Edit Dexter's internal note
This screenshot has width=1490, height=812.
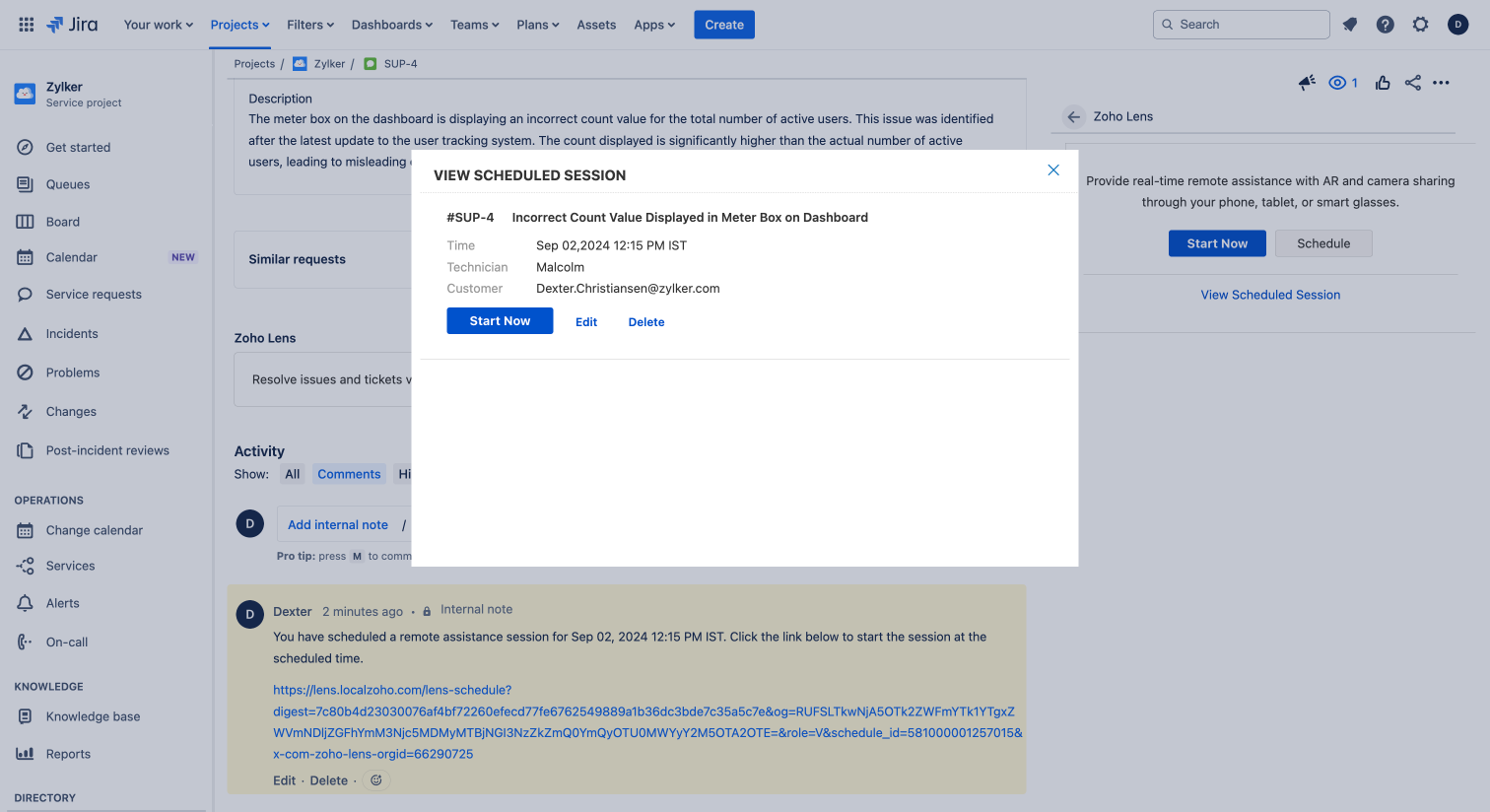click(284, 780)
